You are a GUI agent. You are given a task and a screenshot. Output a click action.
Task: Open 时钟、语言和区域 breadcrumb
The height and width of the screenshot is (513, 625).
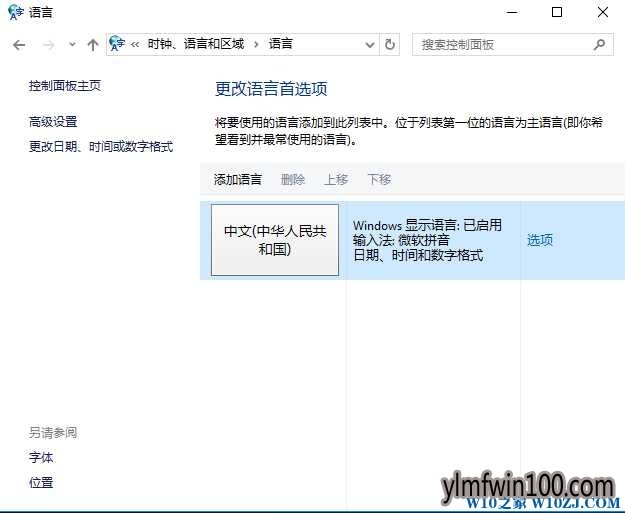[196, 44]
